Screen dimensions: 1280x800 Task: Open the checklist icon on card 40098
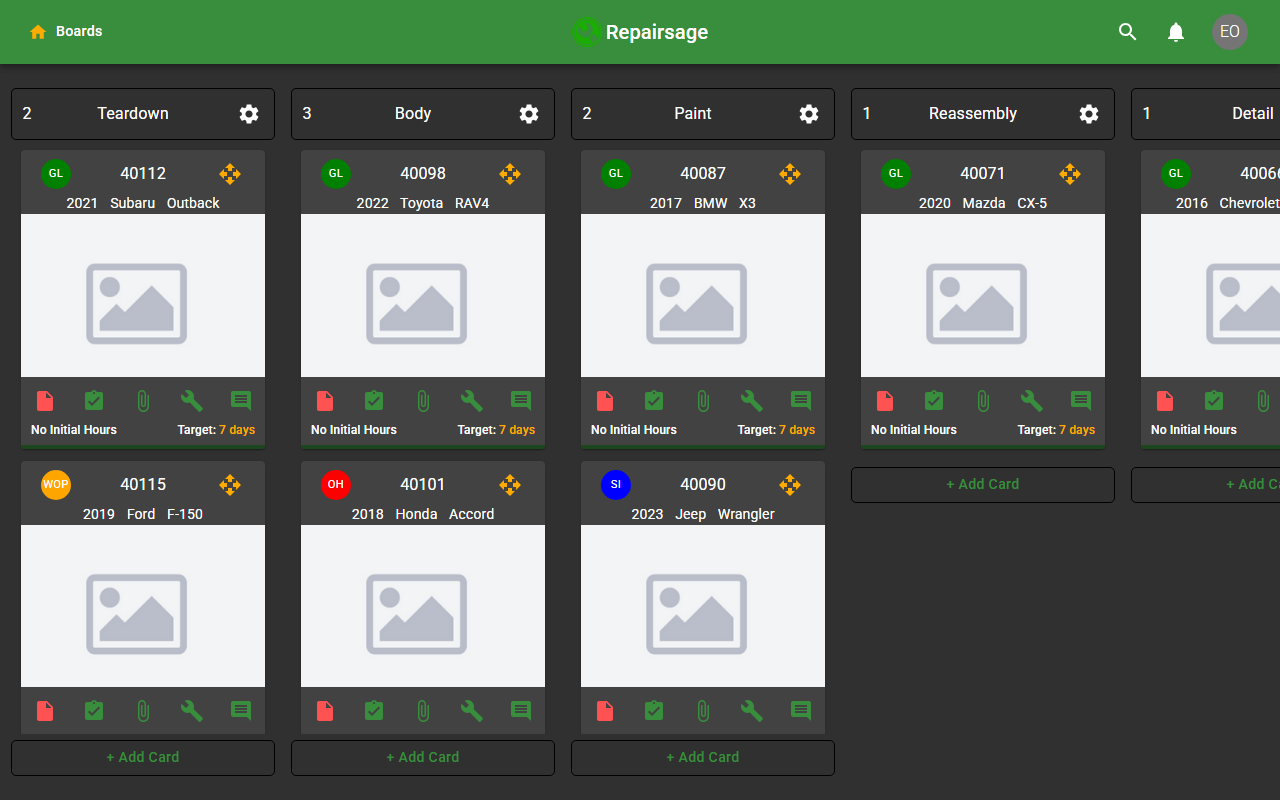pos(374,401)
